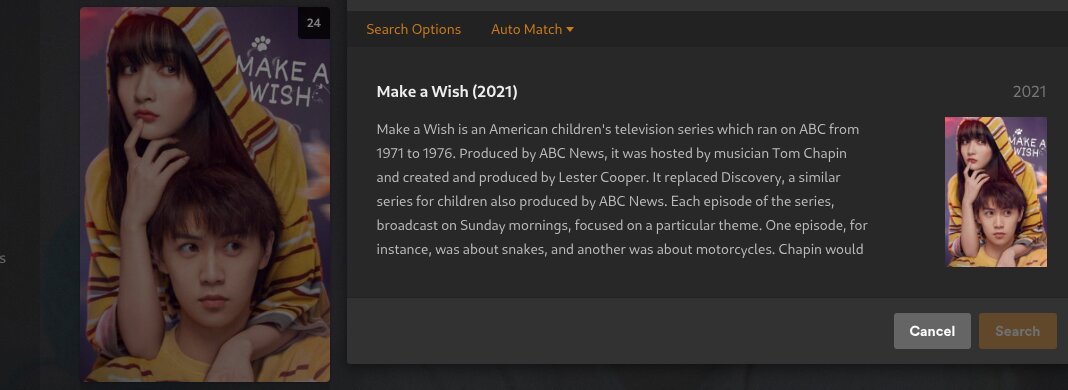1068x390 pixels.
Task: Click the cut-off sidebar item at the left edge
Action: pos(3,259)
